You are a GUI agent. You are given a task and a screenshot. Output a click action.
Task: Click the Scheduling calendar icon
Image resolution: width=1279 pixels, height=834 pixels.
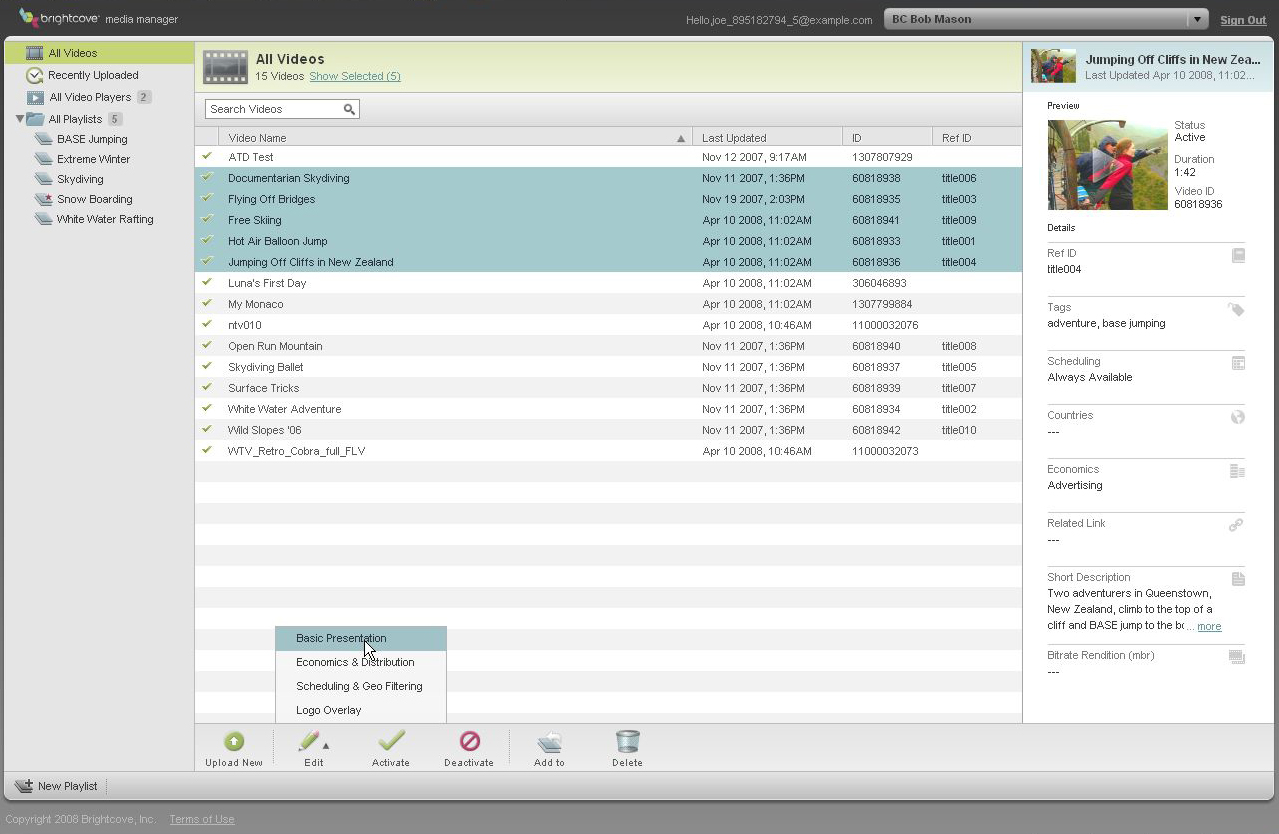tap(1238, 363)
